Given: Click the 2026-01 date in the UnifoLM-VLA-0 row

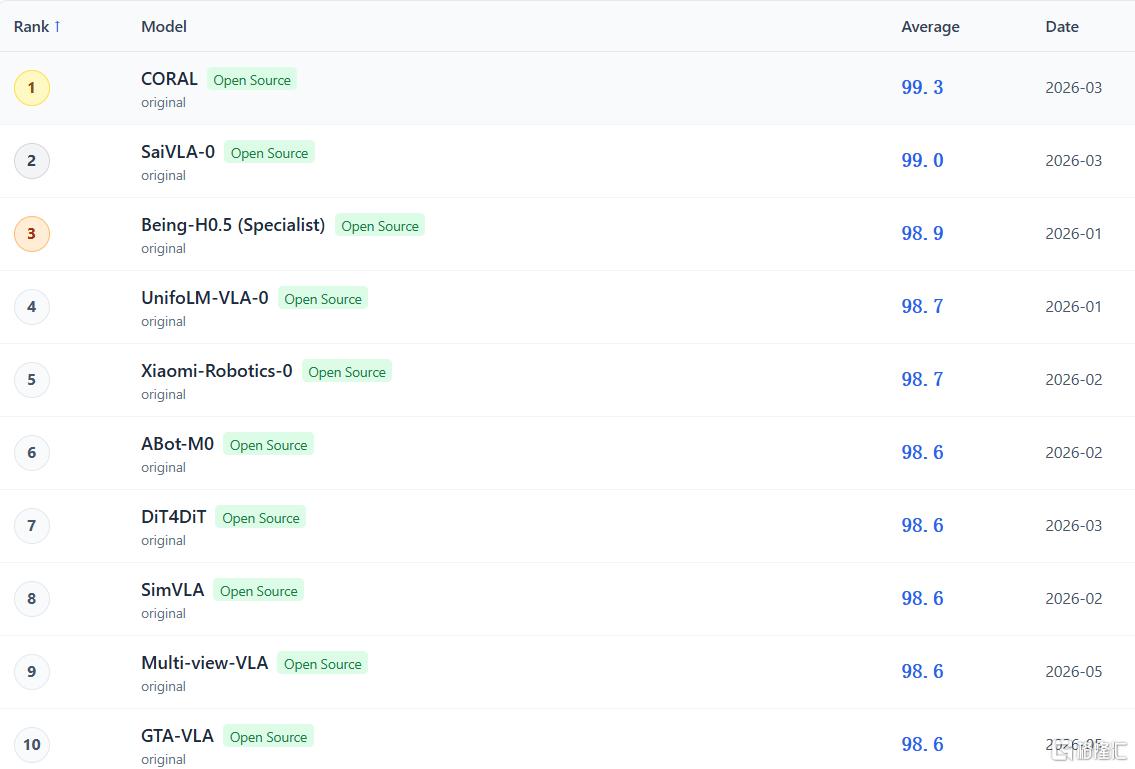Looking at the screenshot, I should [1073, 306].
